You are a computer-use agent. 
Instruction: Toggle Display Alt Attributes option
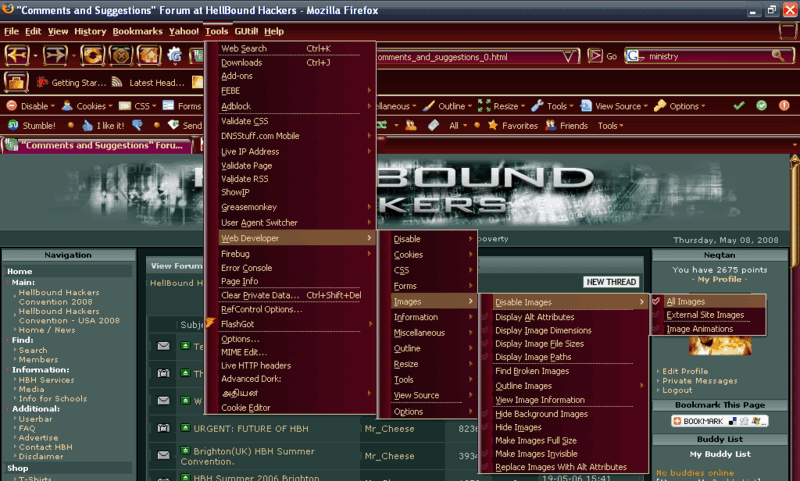564,317
